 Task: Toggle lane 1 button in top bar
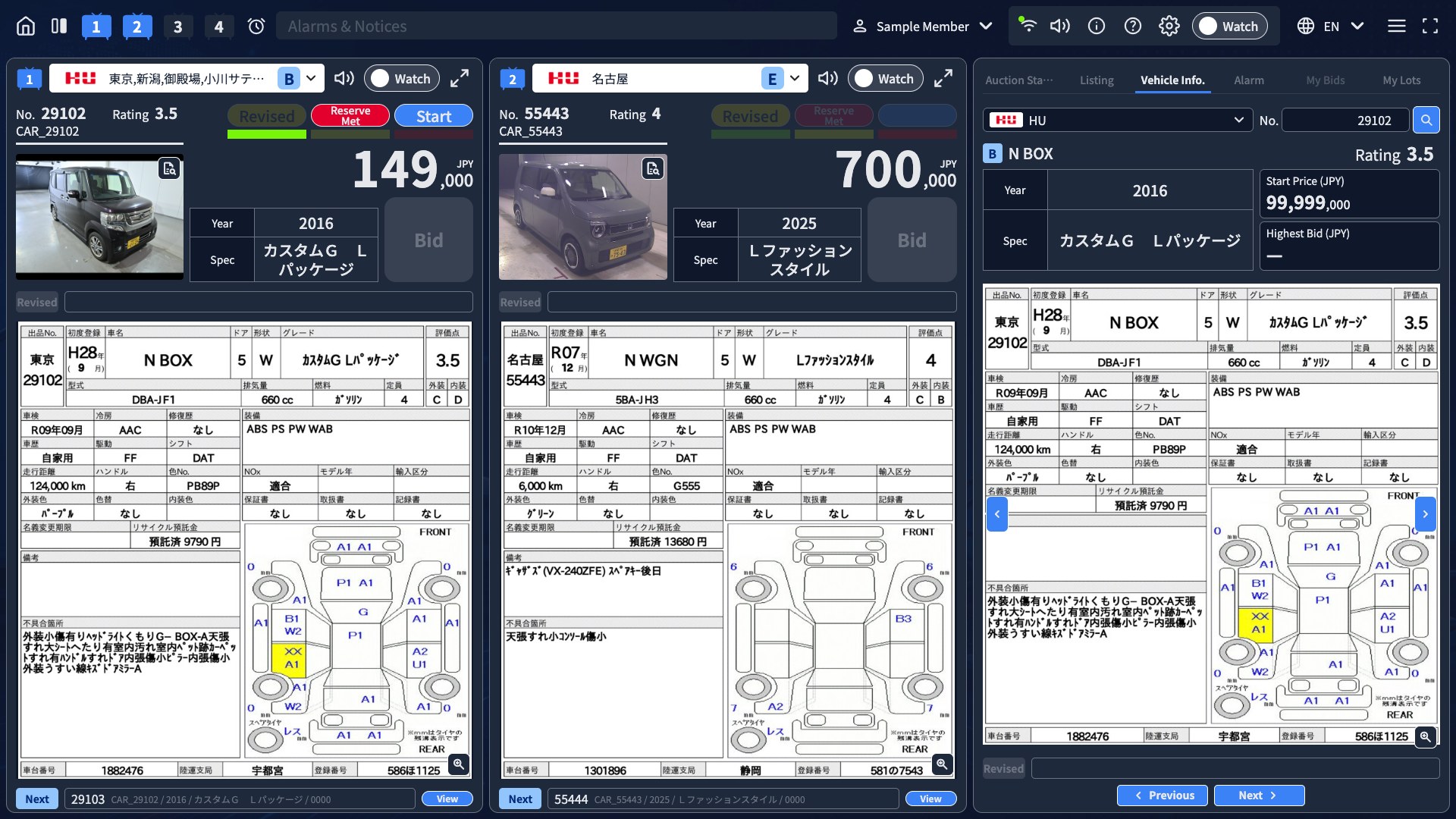tap(96, 27)
